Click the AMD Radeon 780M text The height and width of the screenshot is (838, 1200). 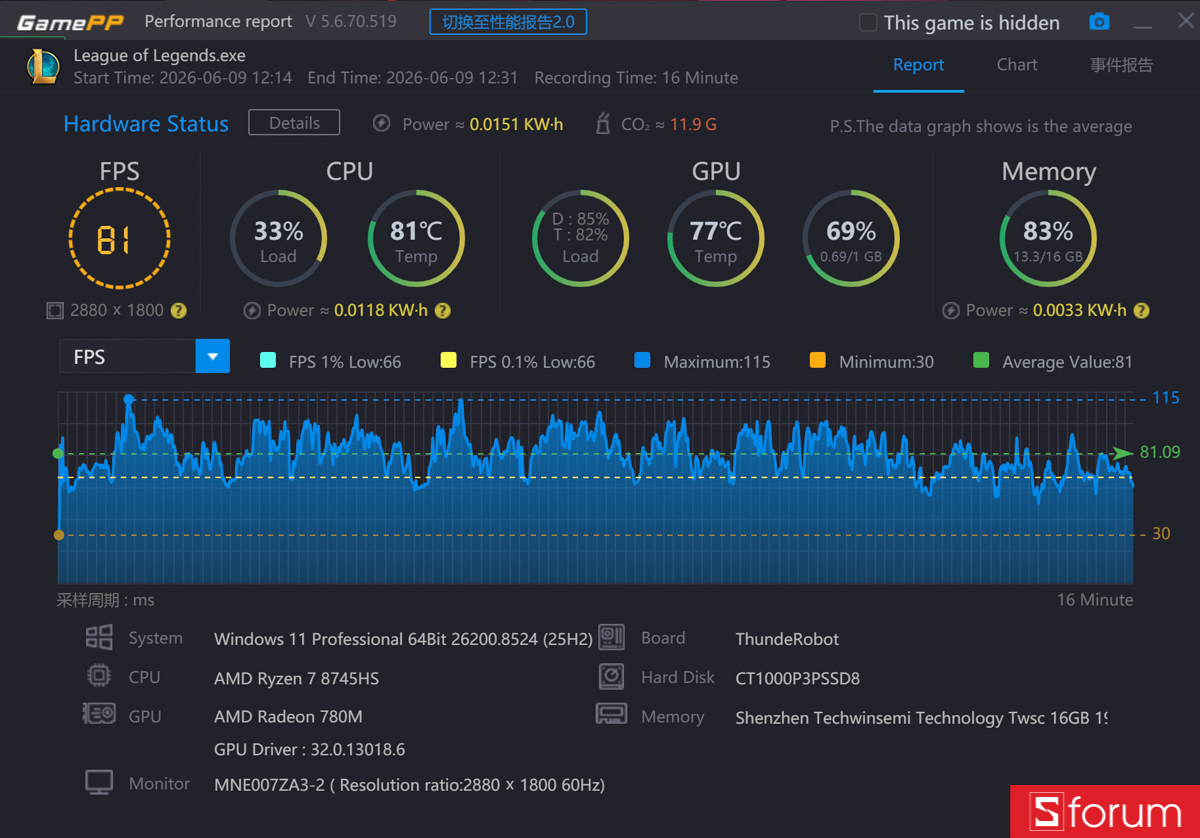click(x=288, y=717)
